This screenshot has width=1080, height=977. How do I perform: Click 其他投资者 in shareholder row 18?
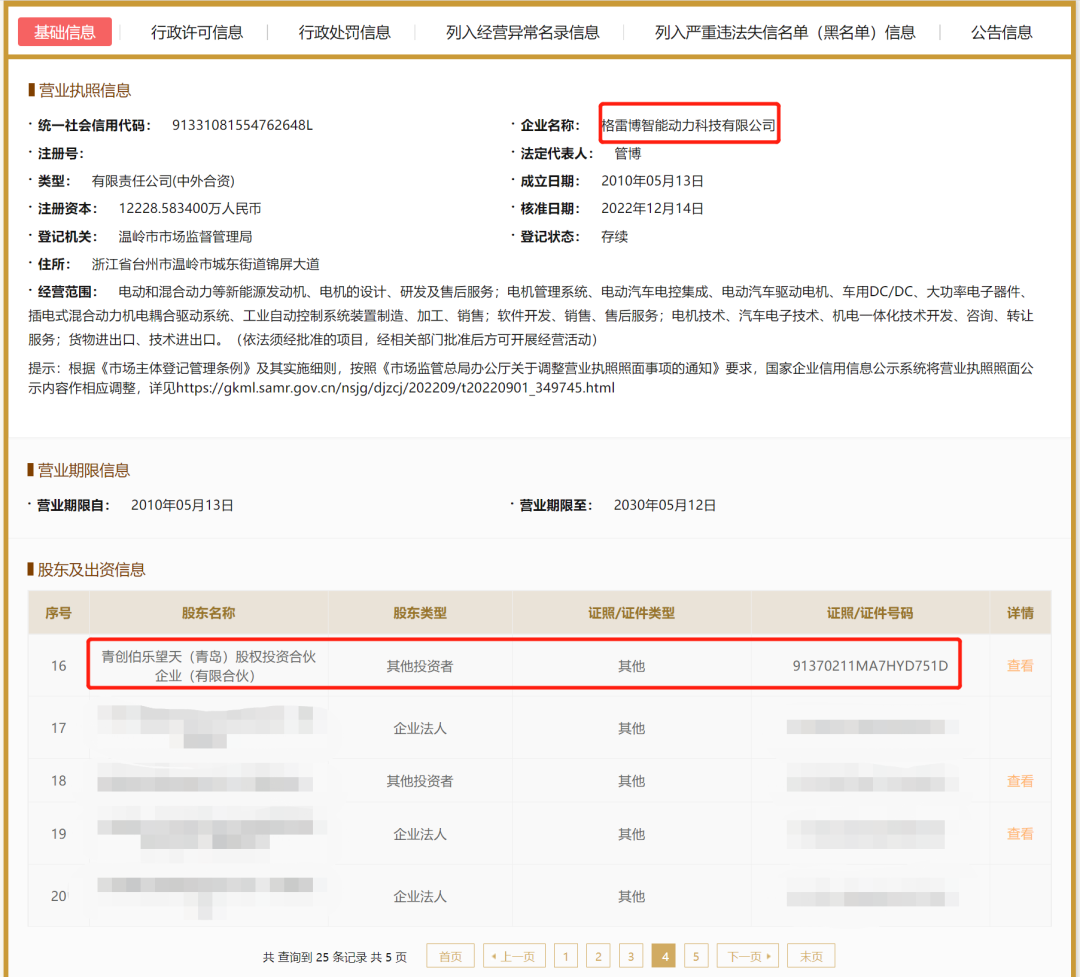419,781
